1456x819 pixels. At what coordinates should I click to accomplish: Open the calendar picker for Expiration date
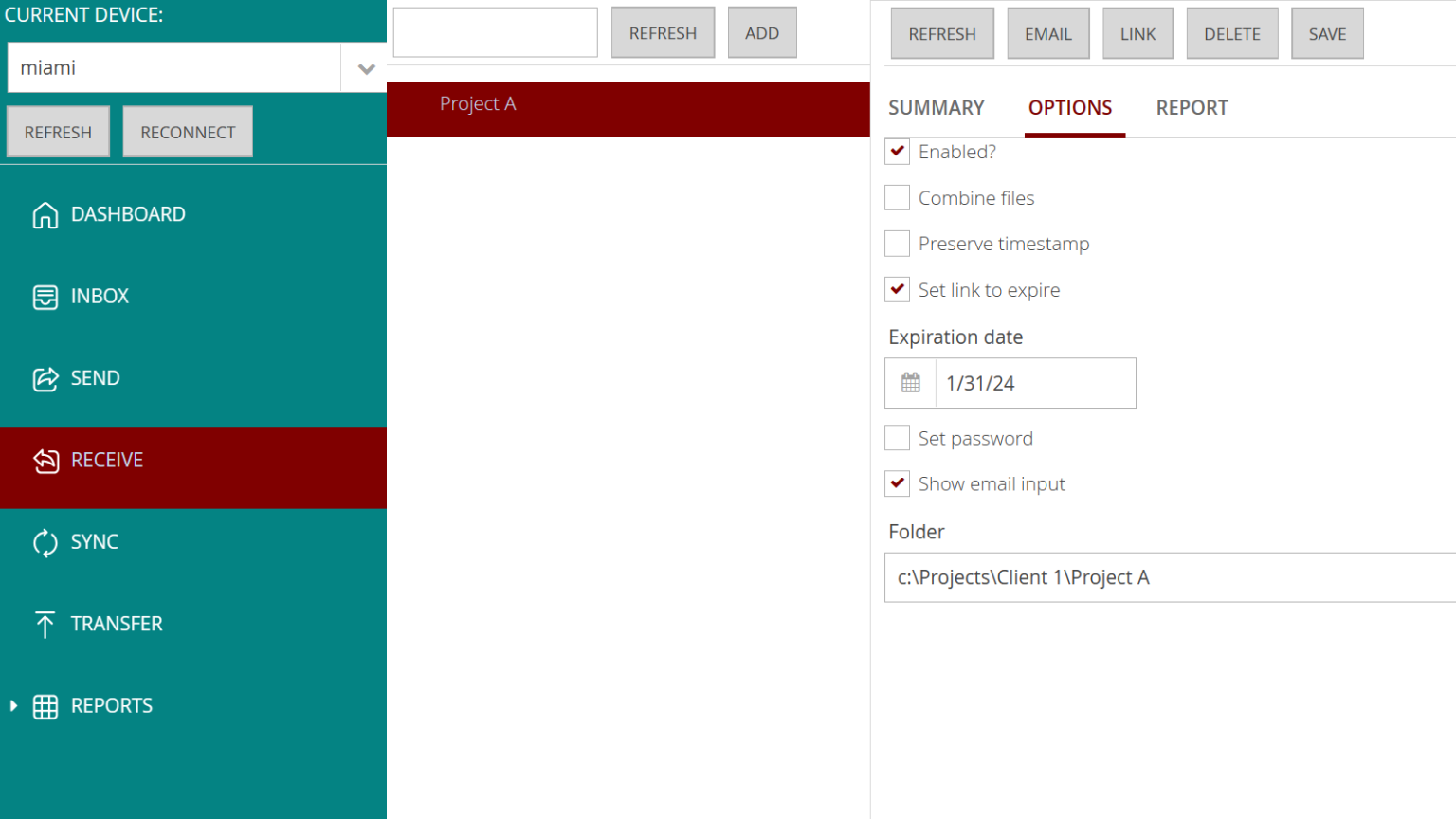(x=909, y=383)
